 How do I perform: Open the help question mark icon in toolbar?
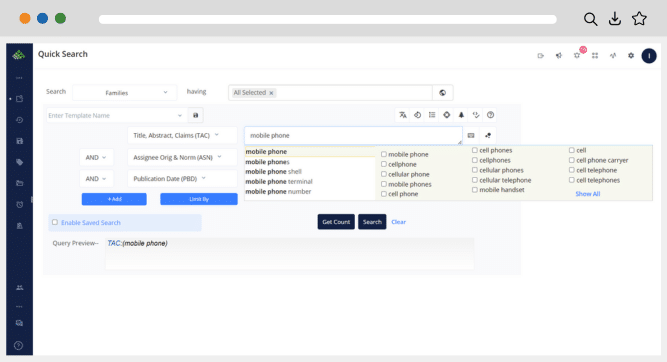coord(490,115)
